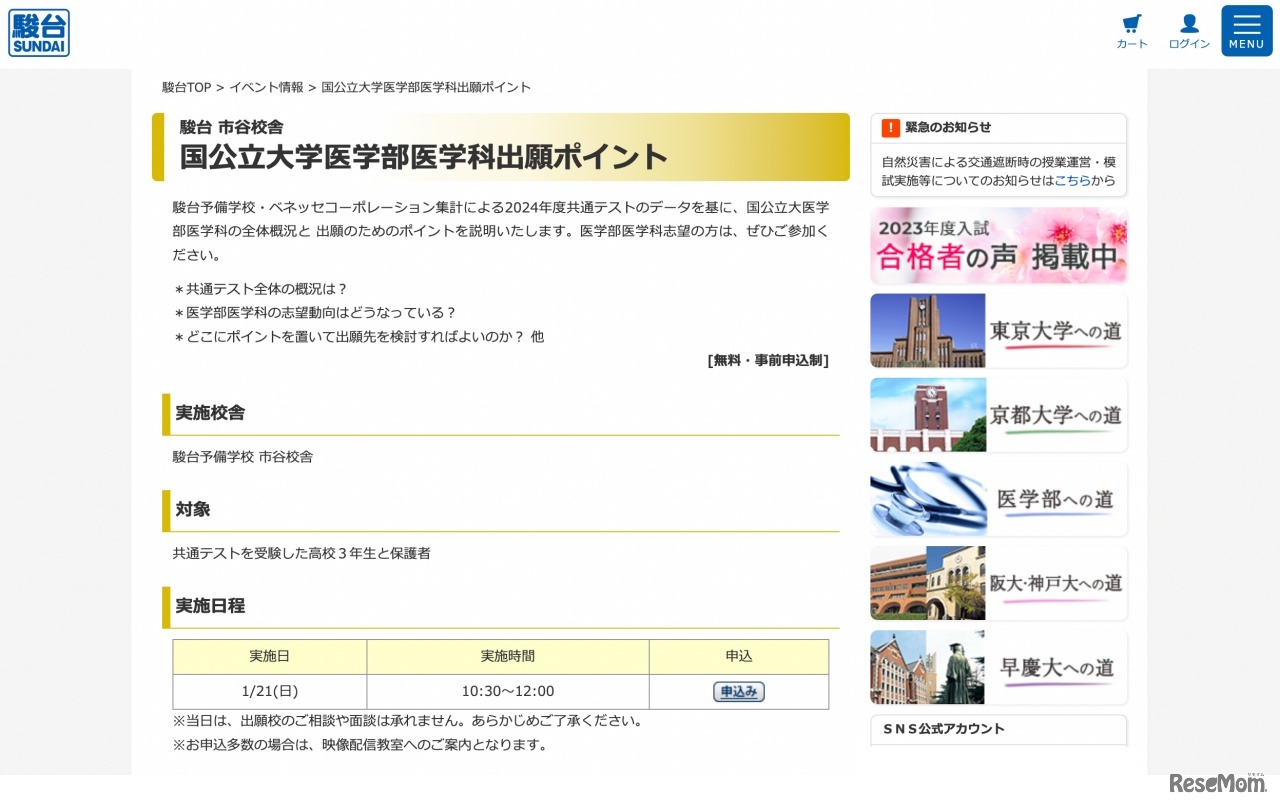This screenshot has height=806, width=1280.
Task: Click the 東京大学への道 campus banner
Action: pyautogui.click(x=997, y=330)
